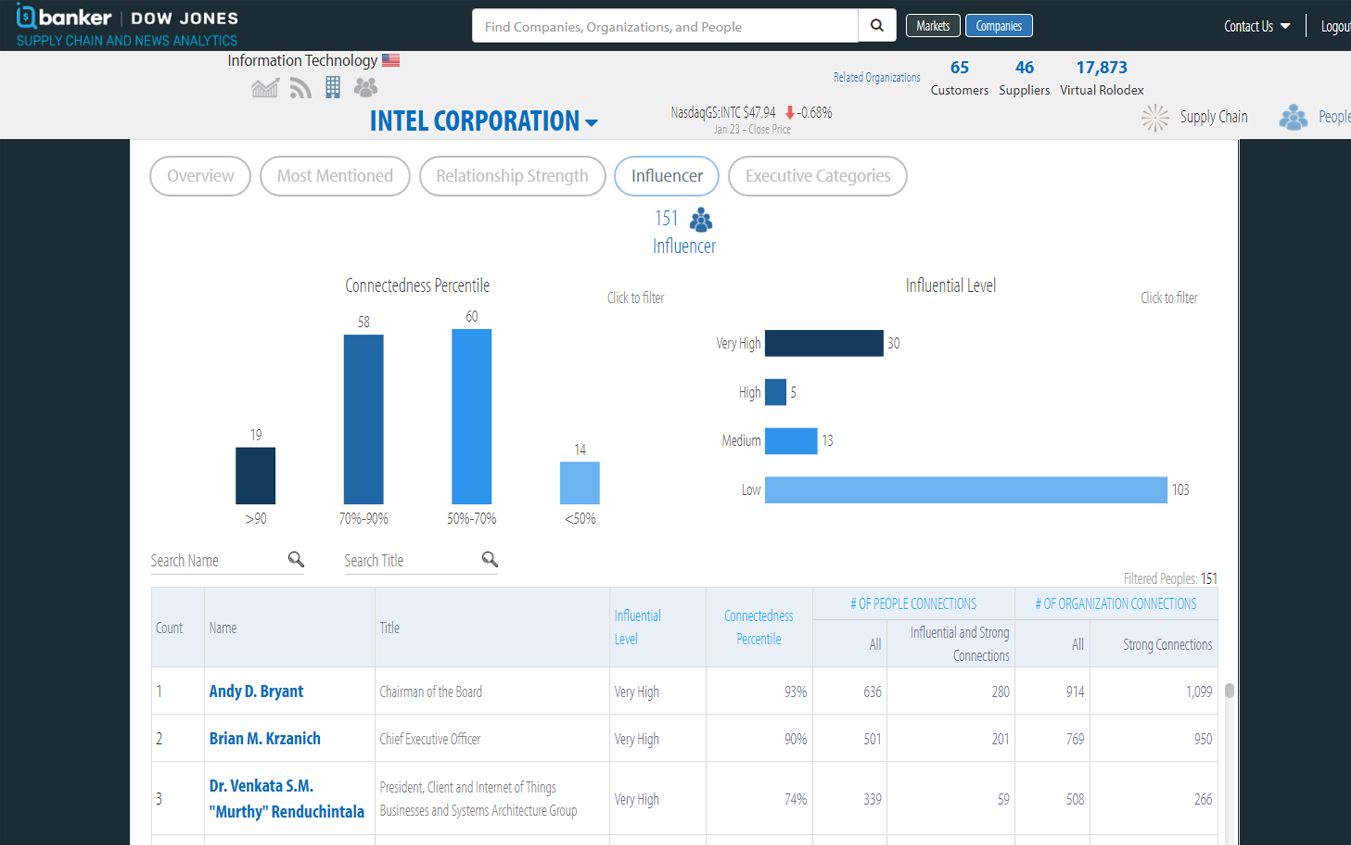Image resolution: width=1351 pixels, height=845 pixels.
Task: Filter by the Very High influence bar
Action: pos(824,343)
